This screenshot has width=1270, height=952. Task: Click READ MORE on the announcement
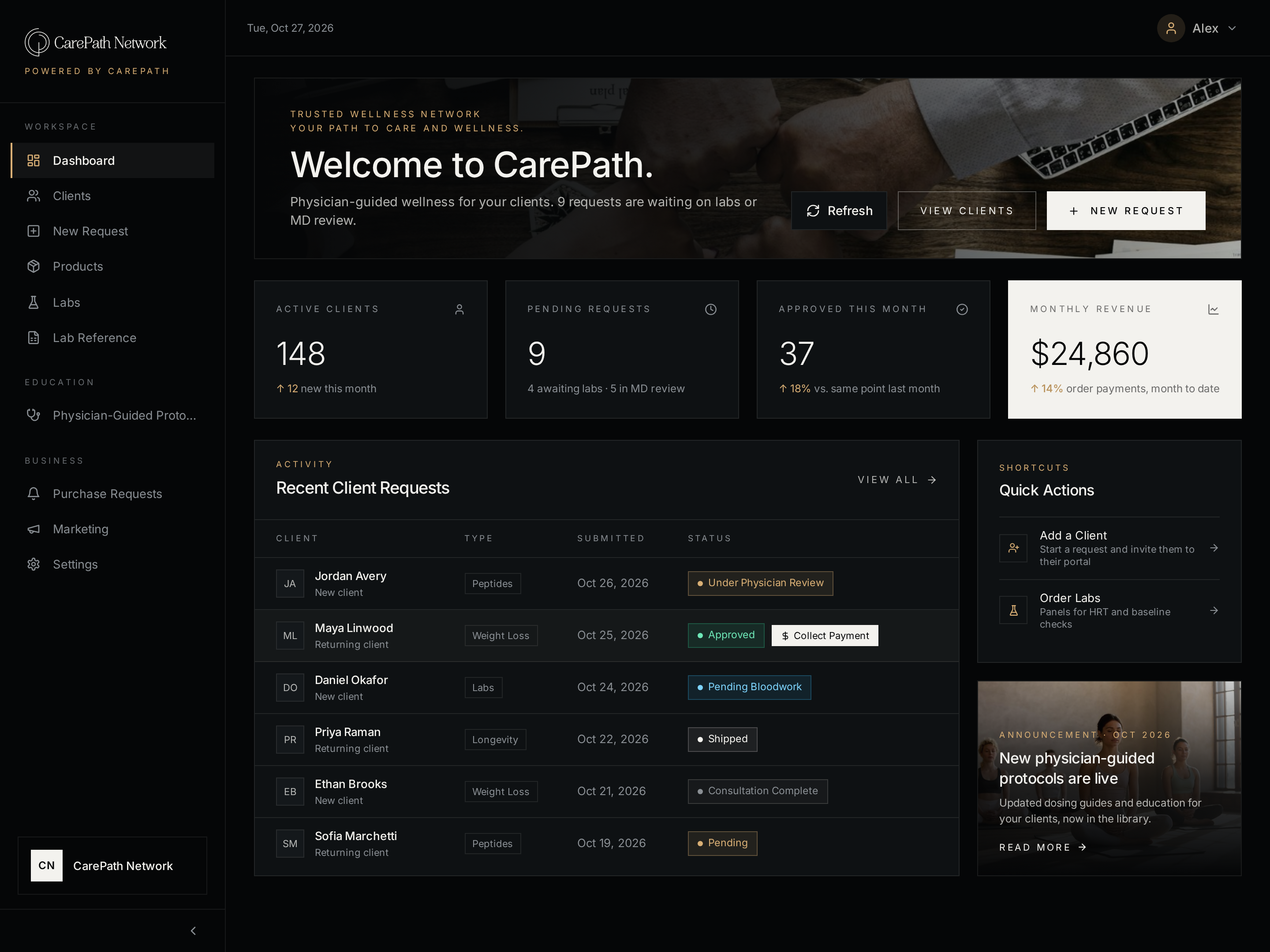coord(1042,847)
